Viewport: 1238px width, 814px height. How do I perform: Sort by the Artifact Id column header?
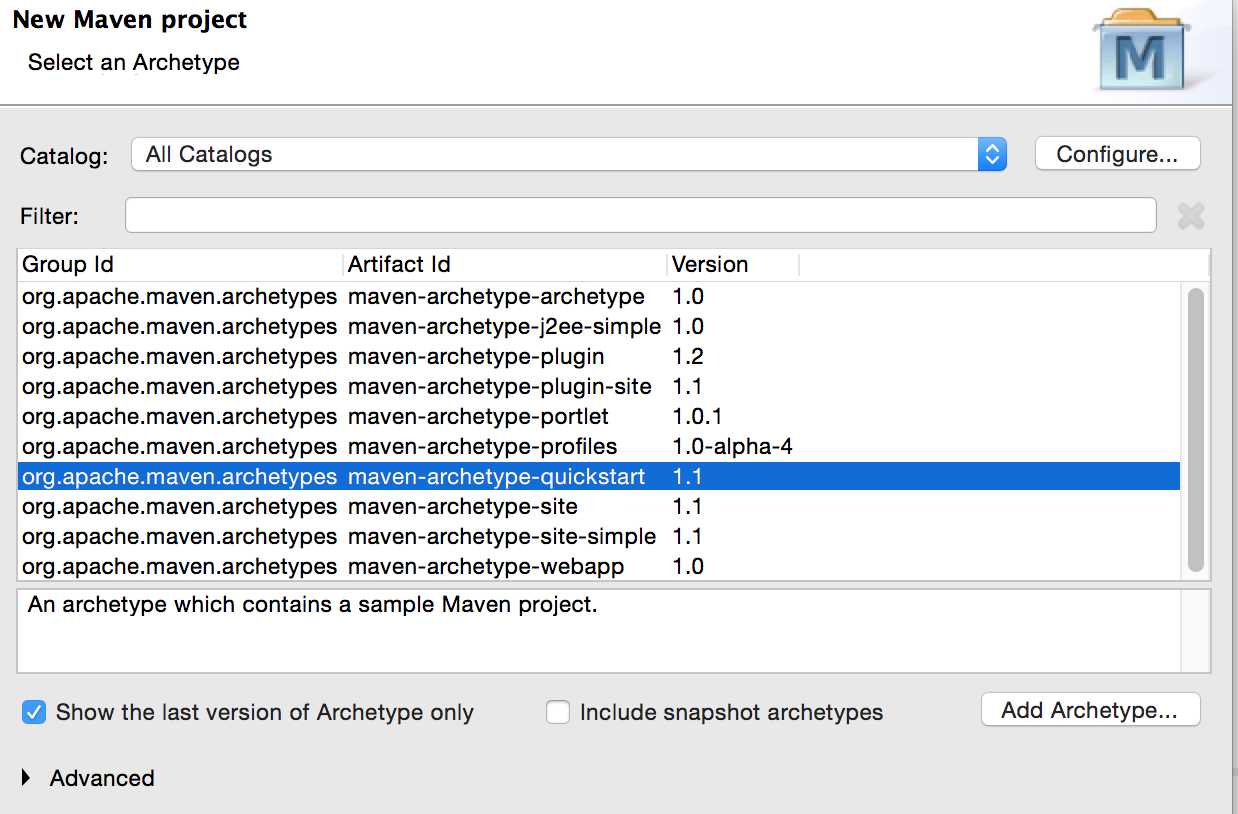click(x=504, y=265)
